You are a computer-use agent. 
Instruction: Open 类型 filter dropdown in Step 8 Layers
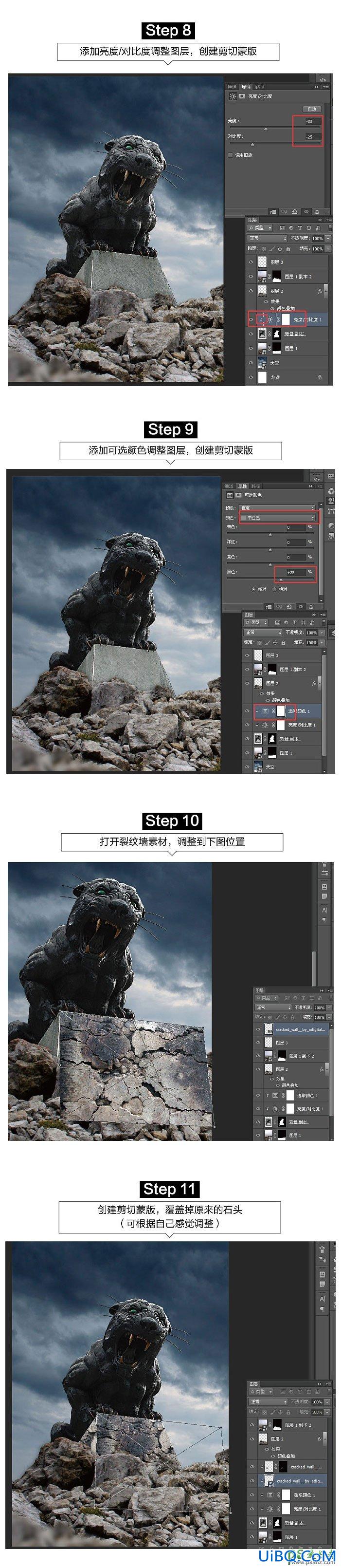coord(260,228)
